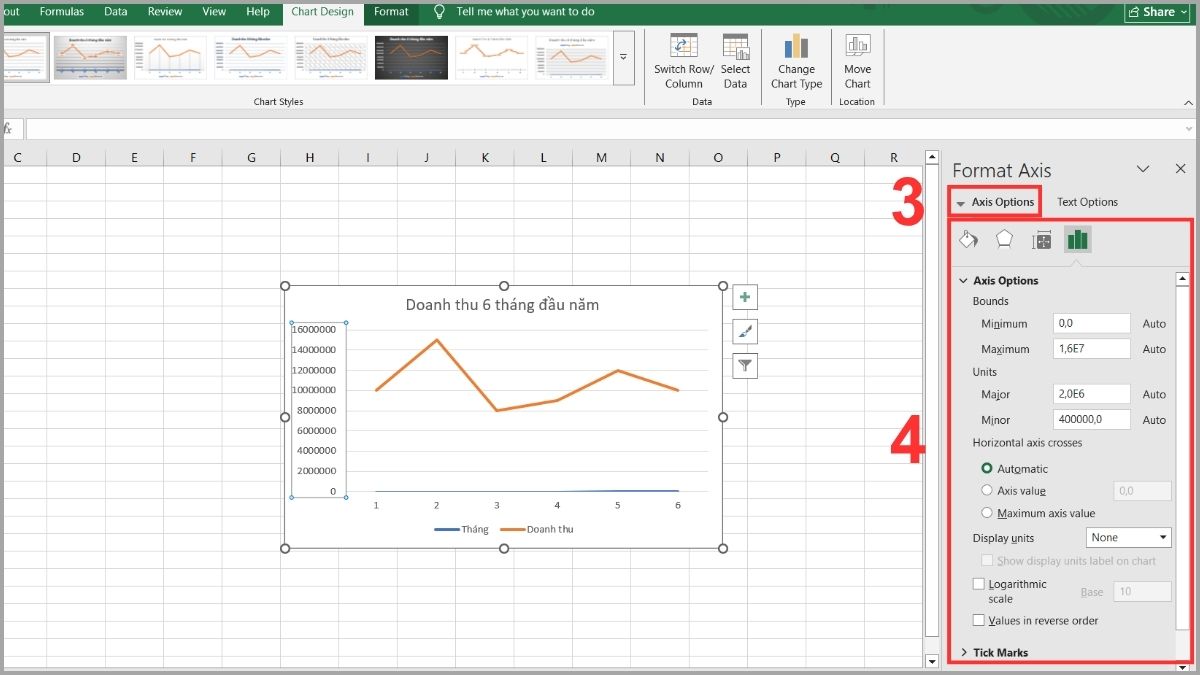Check Values in reverse order
This screenshot has width=1200, height=675.
pyautogui.click(x=979, y=621)
